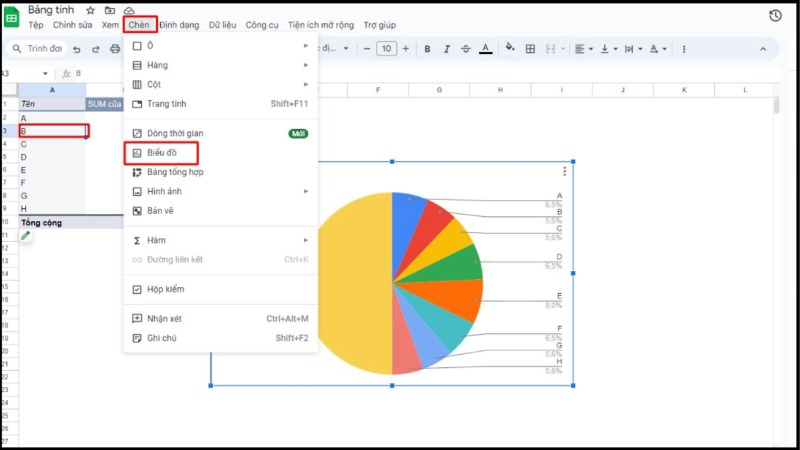The image size is (800, 450).
Task: Open the font family dropdown arrow
Action: [346, 48]
